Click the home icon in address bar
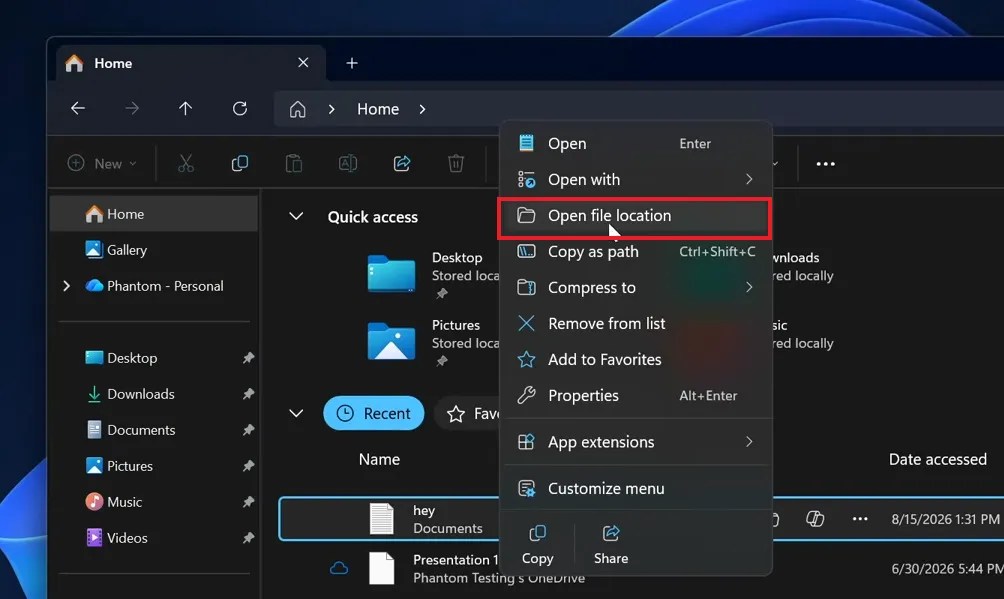1004x599 pixels. click(x=297, y=109)
